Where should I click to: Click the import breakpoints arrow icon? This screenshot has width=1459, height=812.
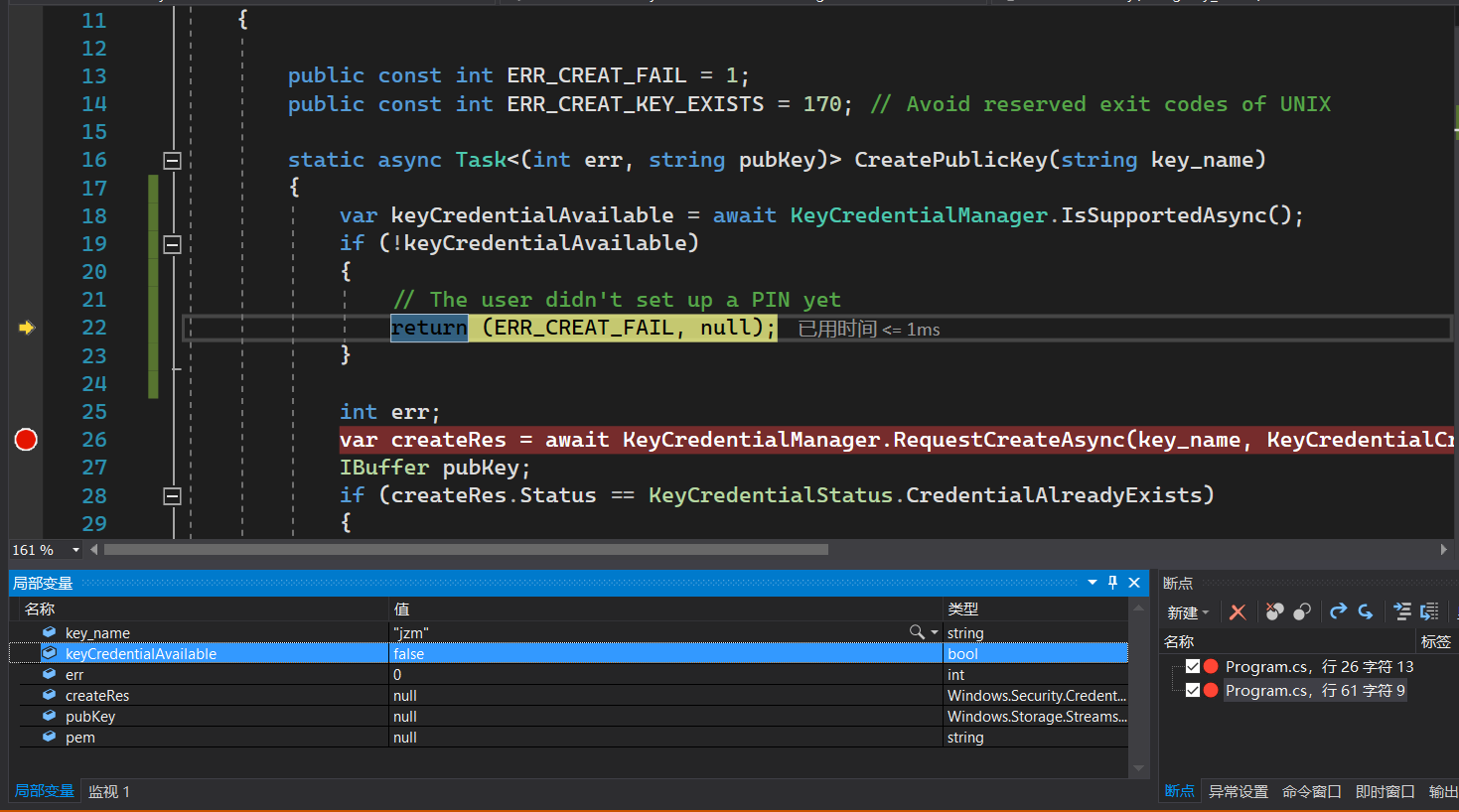click(1366, 611)
